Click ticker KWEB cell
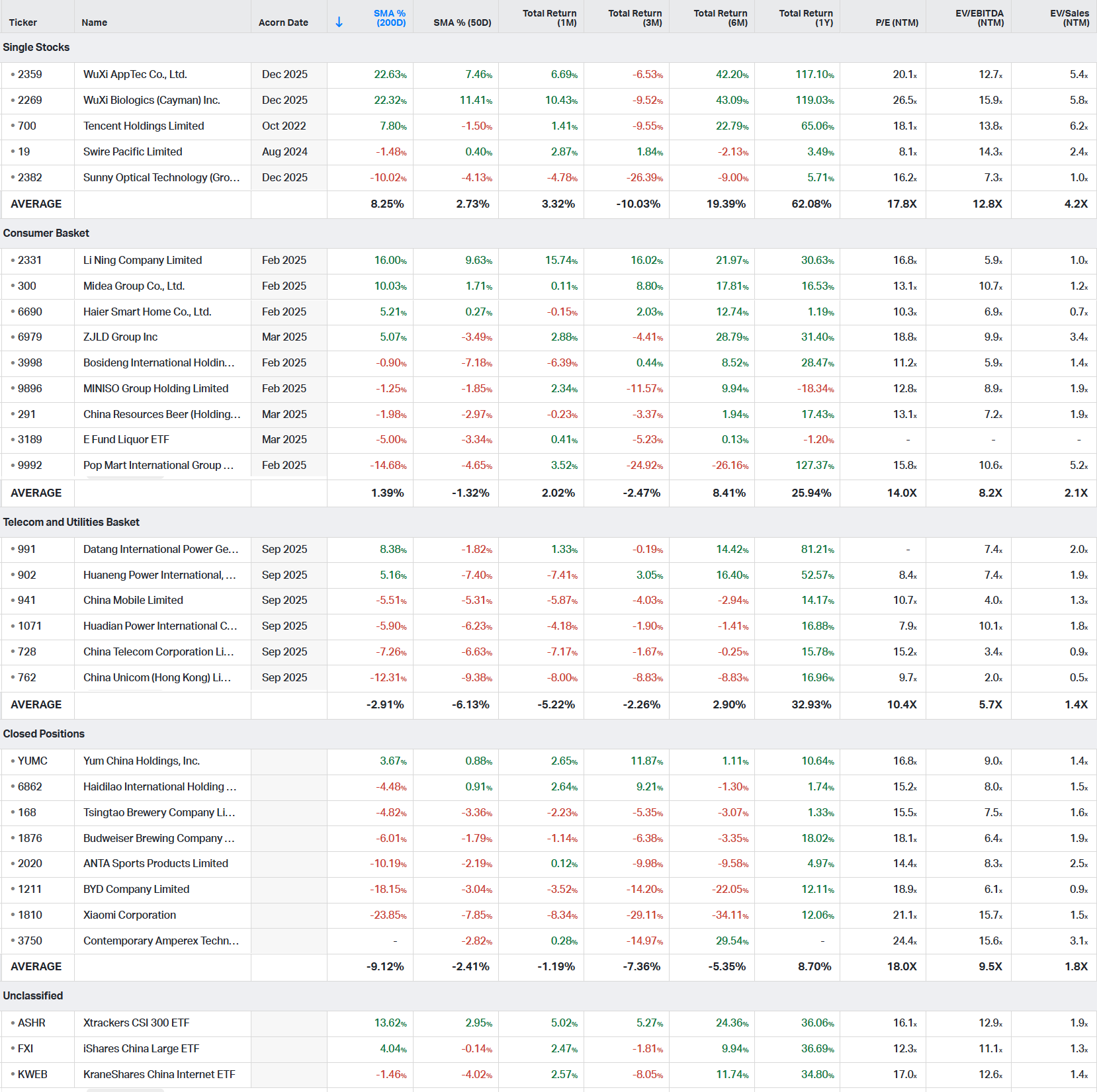Image resolution: width=1097 pixels, height=1092 pixels. [32, 1075]
